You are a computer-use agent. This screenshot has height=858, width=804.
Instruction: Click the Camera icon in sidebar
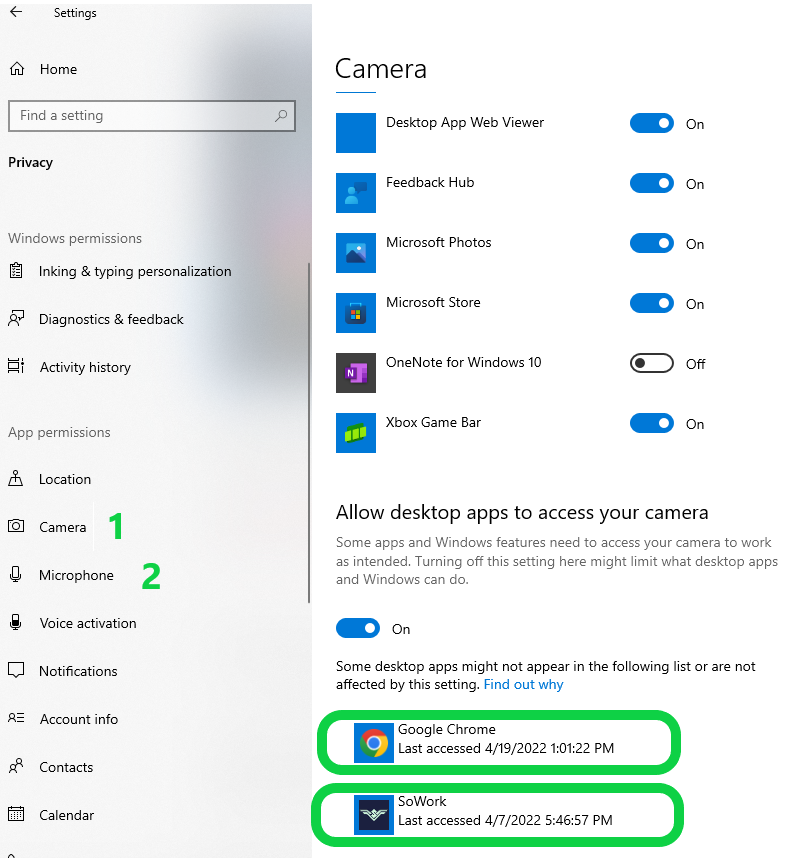pyautogui.click(x=16, y=526)
